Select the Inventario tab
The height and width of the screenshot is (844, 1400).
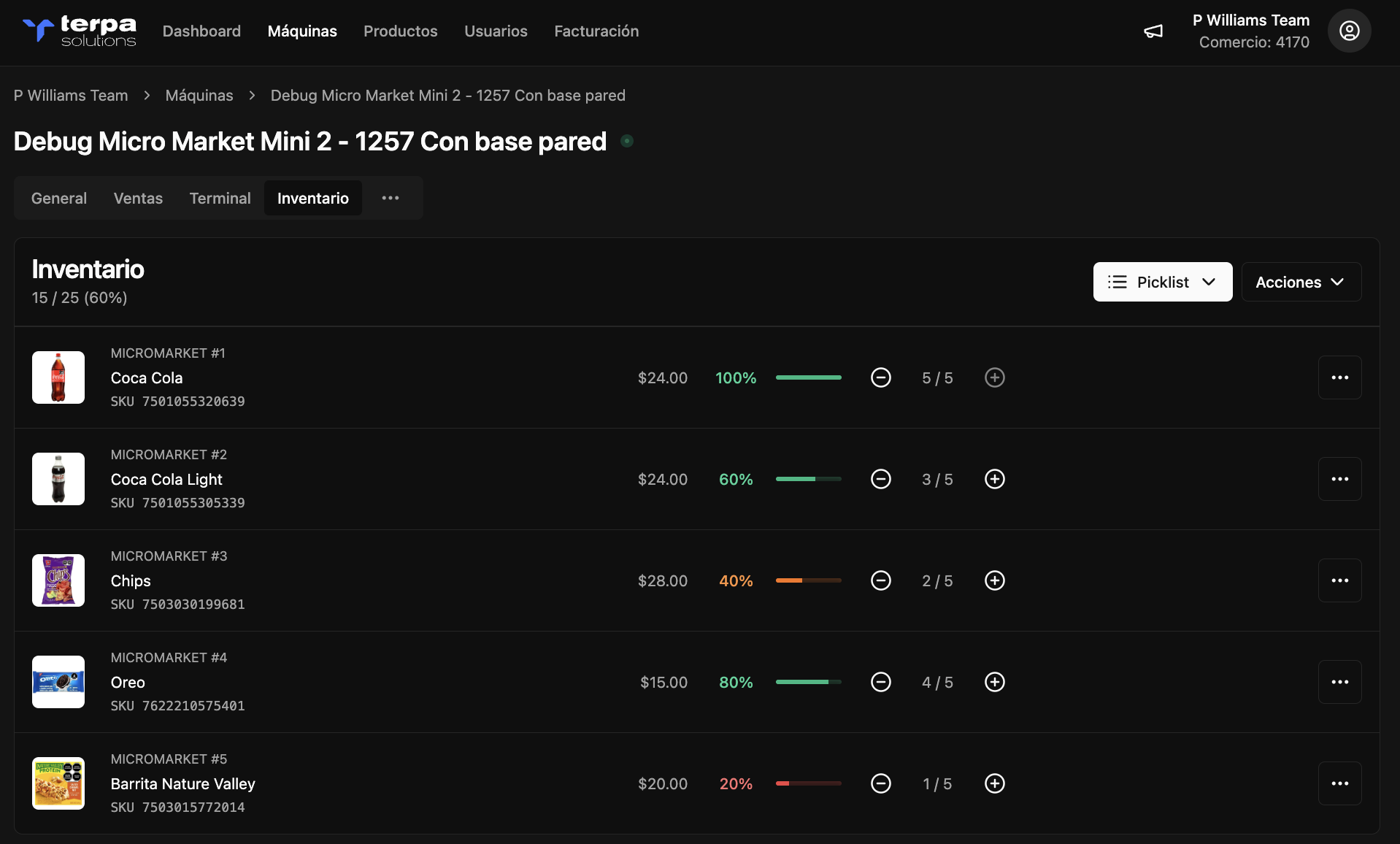click(x=313, y=198)
